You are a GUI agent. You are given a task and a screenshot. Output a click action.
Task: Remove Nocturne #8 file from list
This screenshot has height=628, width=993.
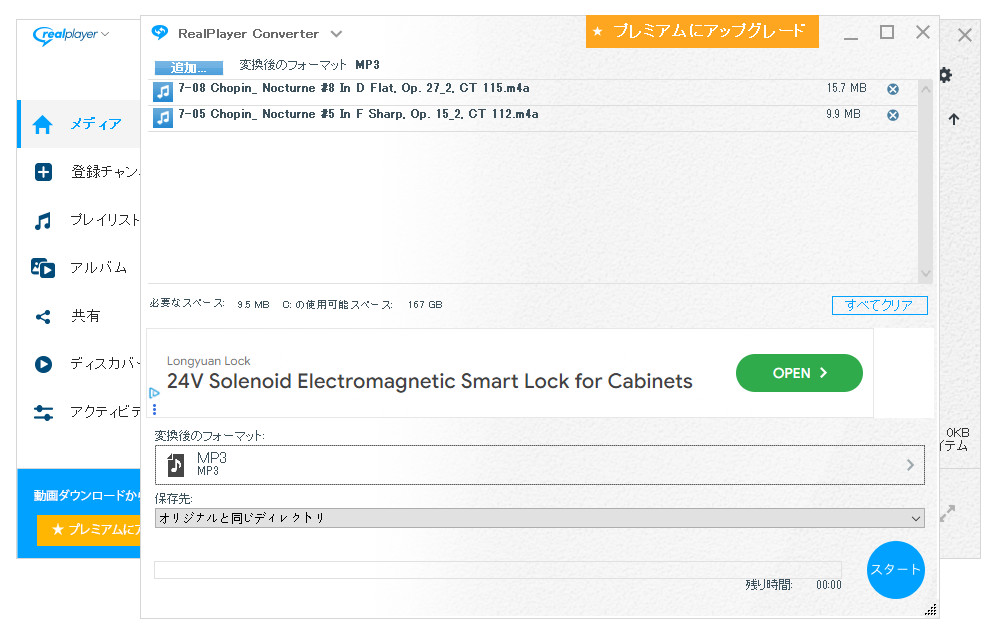coord(893,89)
